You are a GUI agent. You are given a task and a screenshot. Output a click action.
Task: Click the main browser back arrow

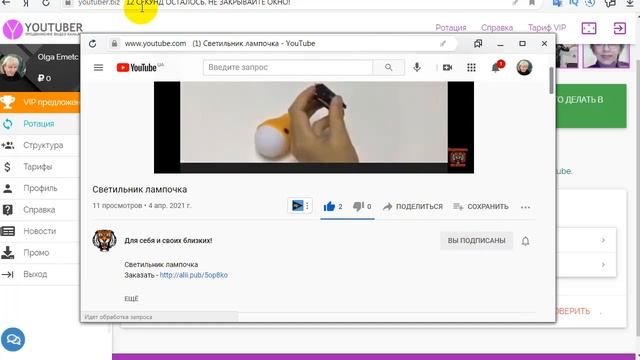click(x=6, y=3)
